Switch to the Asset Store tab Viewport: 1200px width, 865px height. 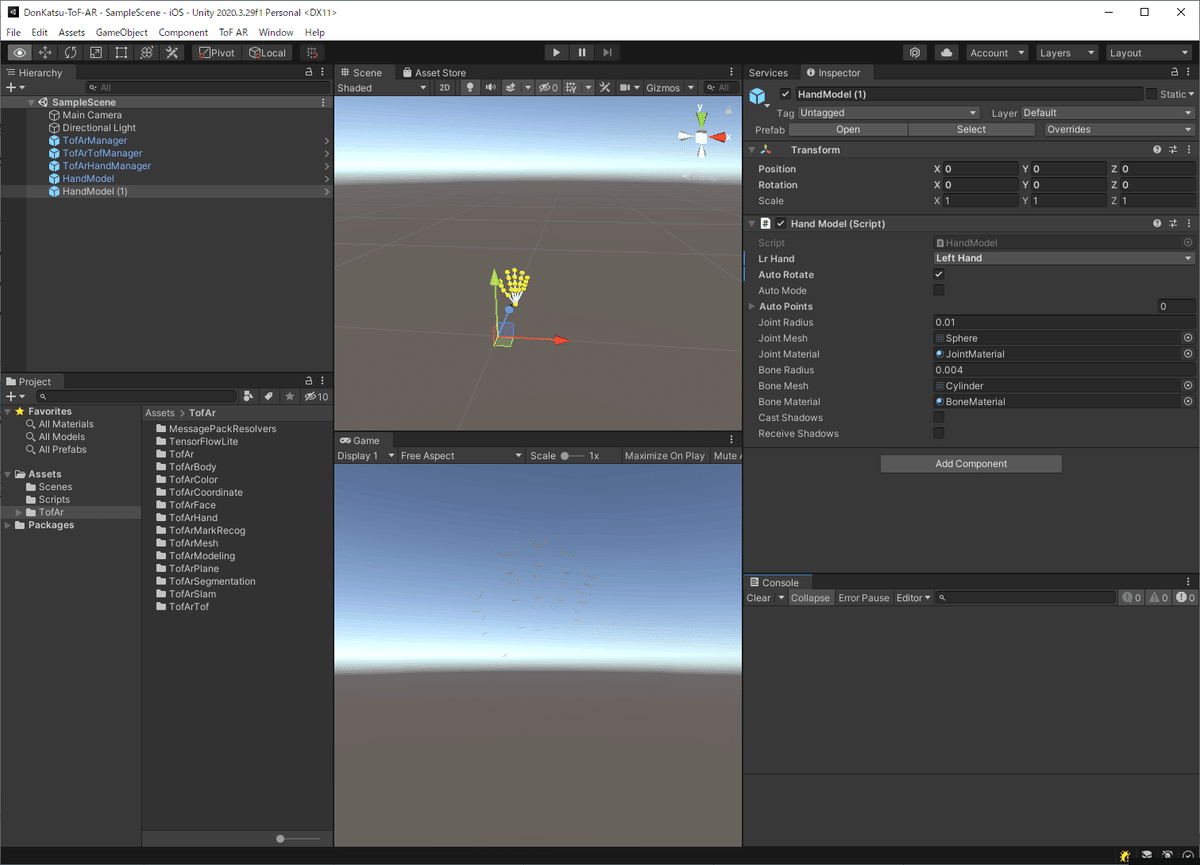[434, 73]
